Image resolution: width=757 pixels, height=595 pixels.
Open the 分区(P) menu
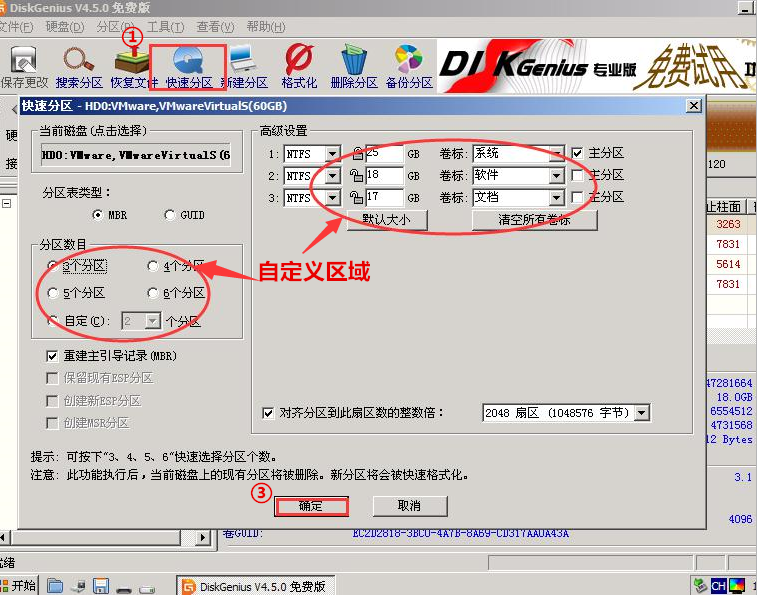115,27
